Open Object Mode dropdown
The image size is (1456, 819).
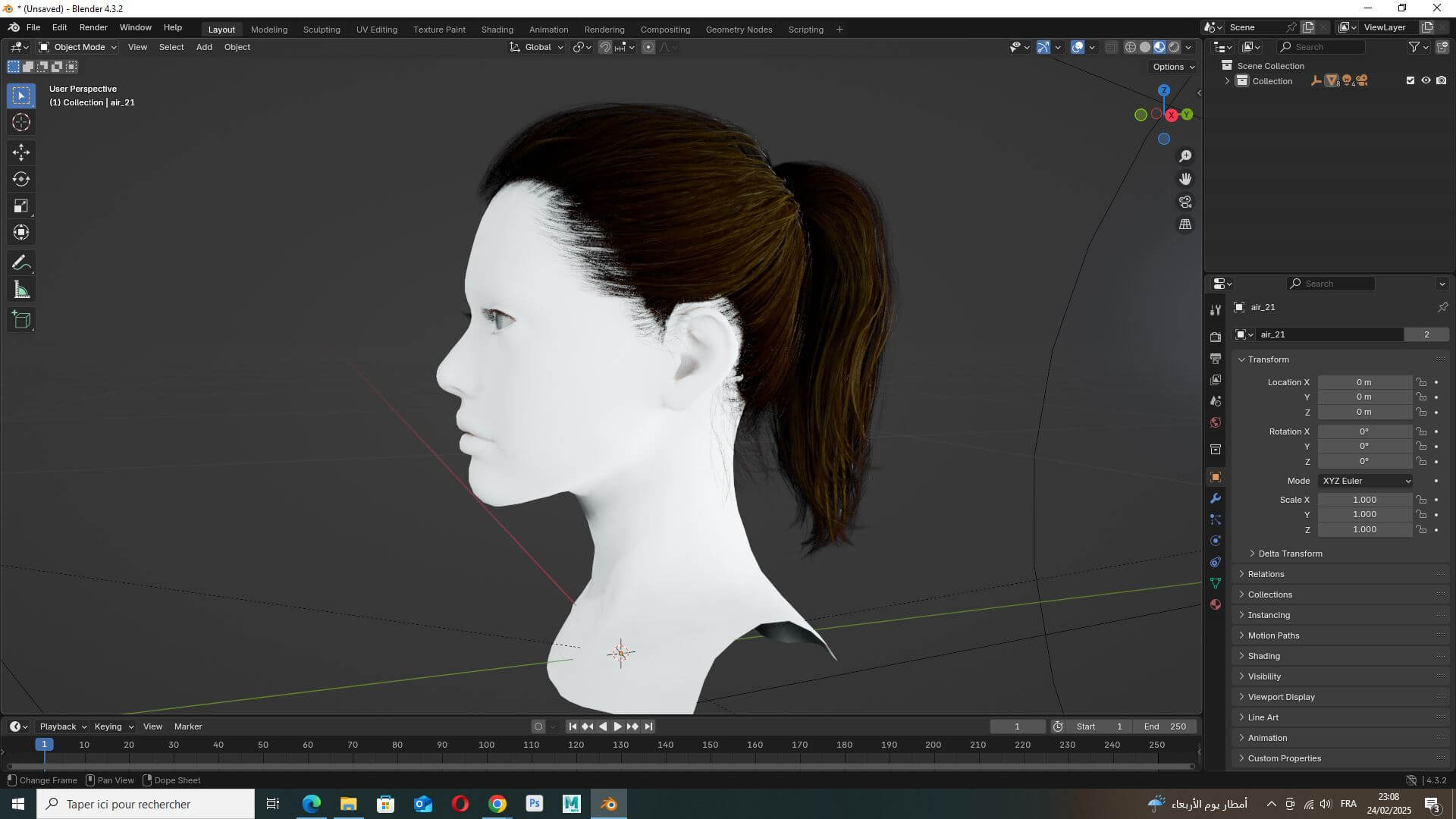pos(78,47)
